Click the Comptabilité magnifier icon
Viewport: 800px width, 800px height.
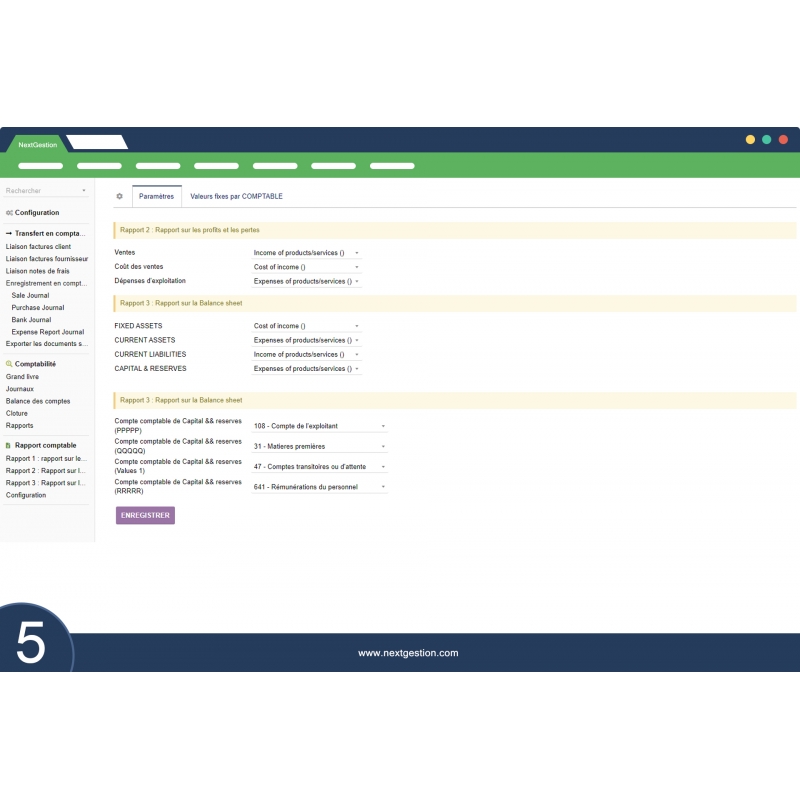(x=9, y=364)
